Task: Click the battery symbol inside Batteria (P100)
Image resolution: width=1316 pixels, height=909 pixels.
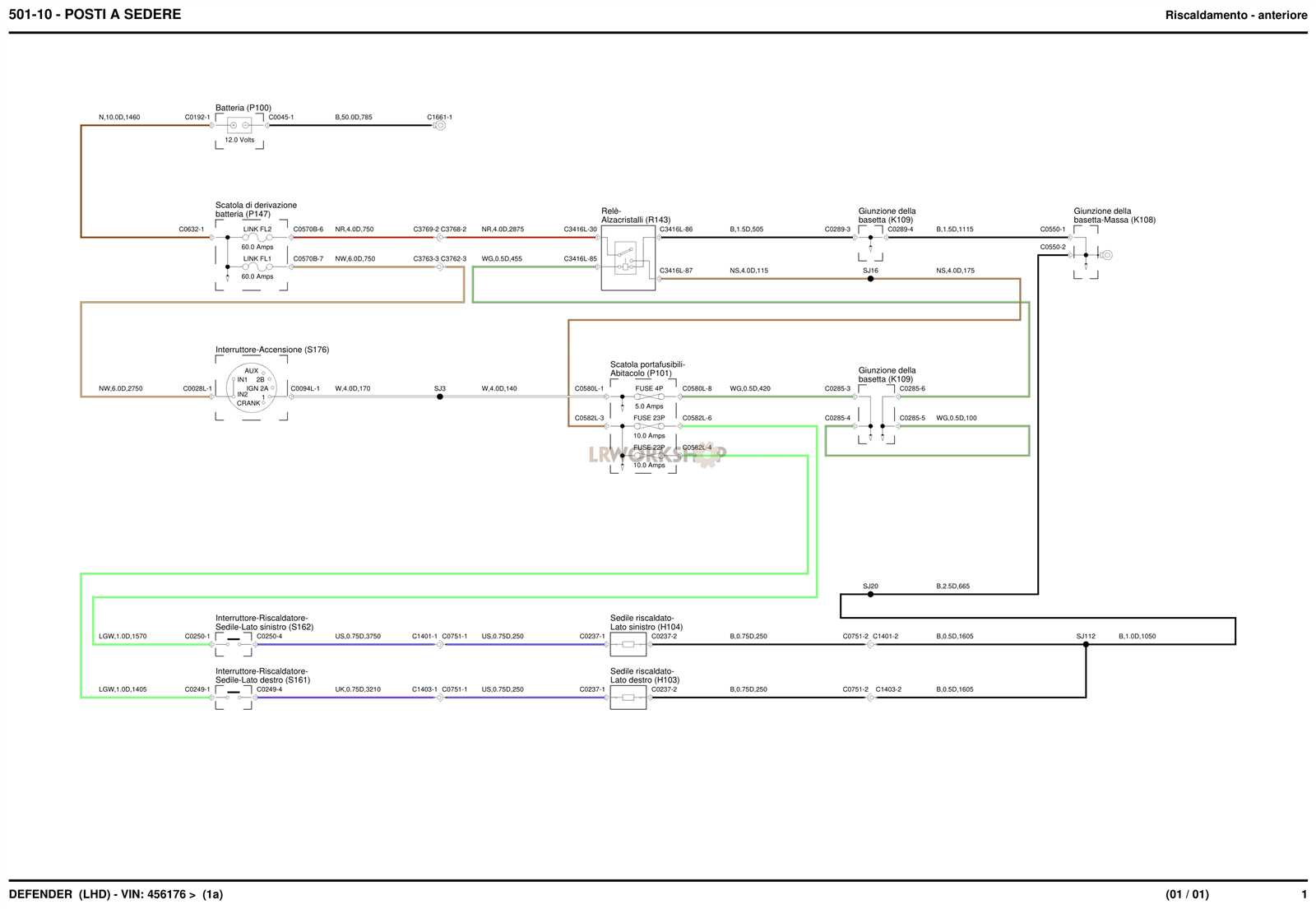Action: (x=239, y=126)
